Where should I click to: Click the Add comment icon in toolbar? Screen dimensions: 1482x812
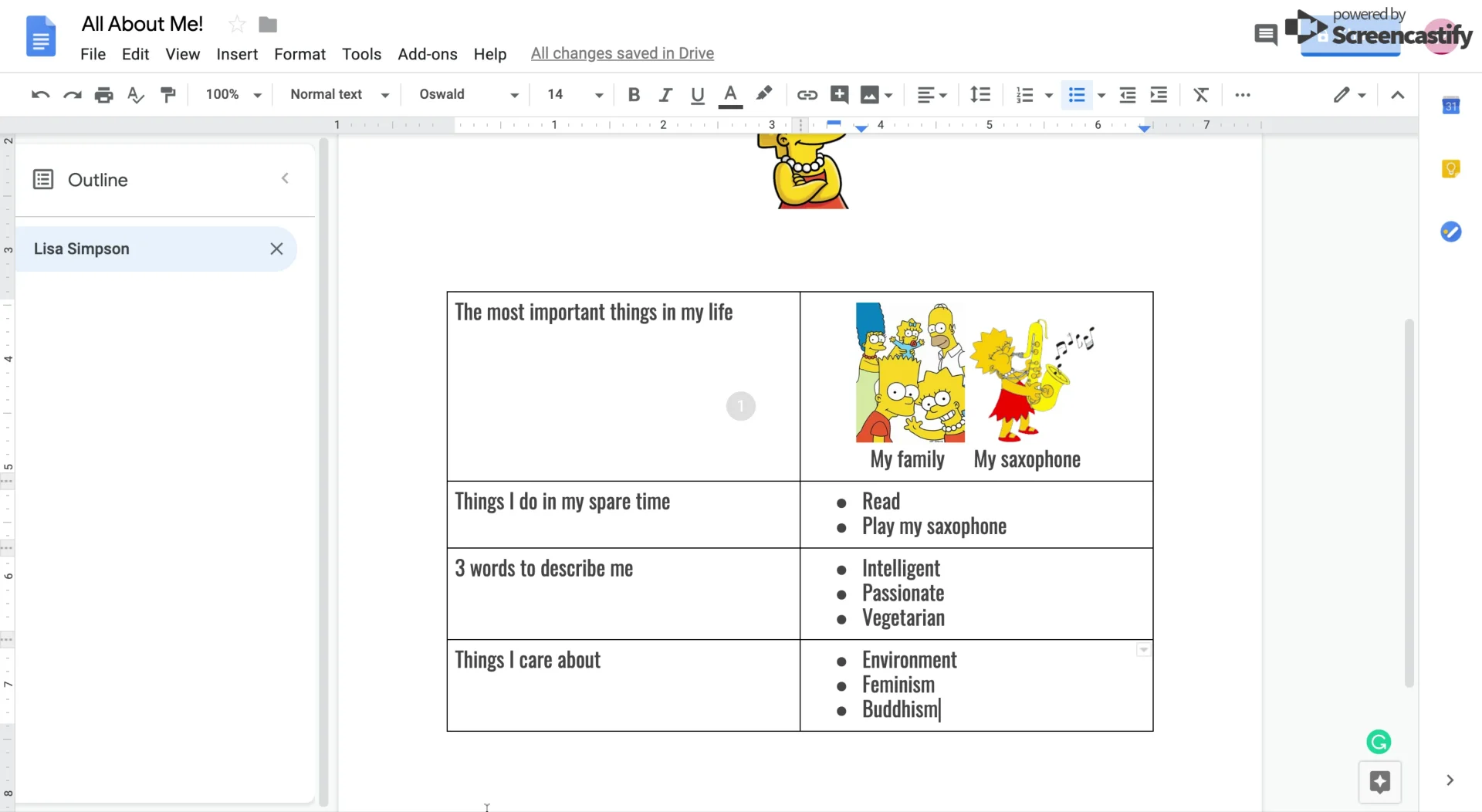(839, 94)
